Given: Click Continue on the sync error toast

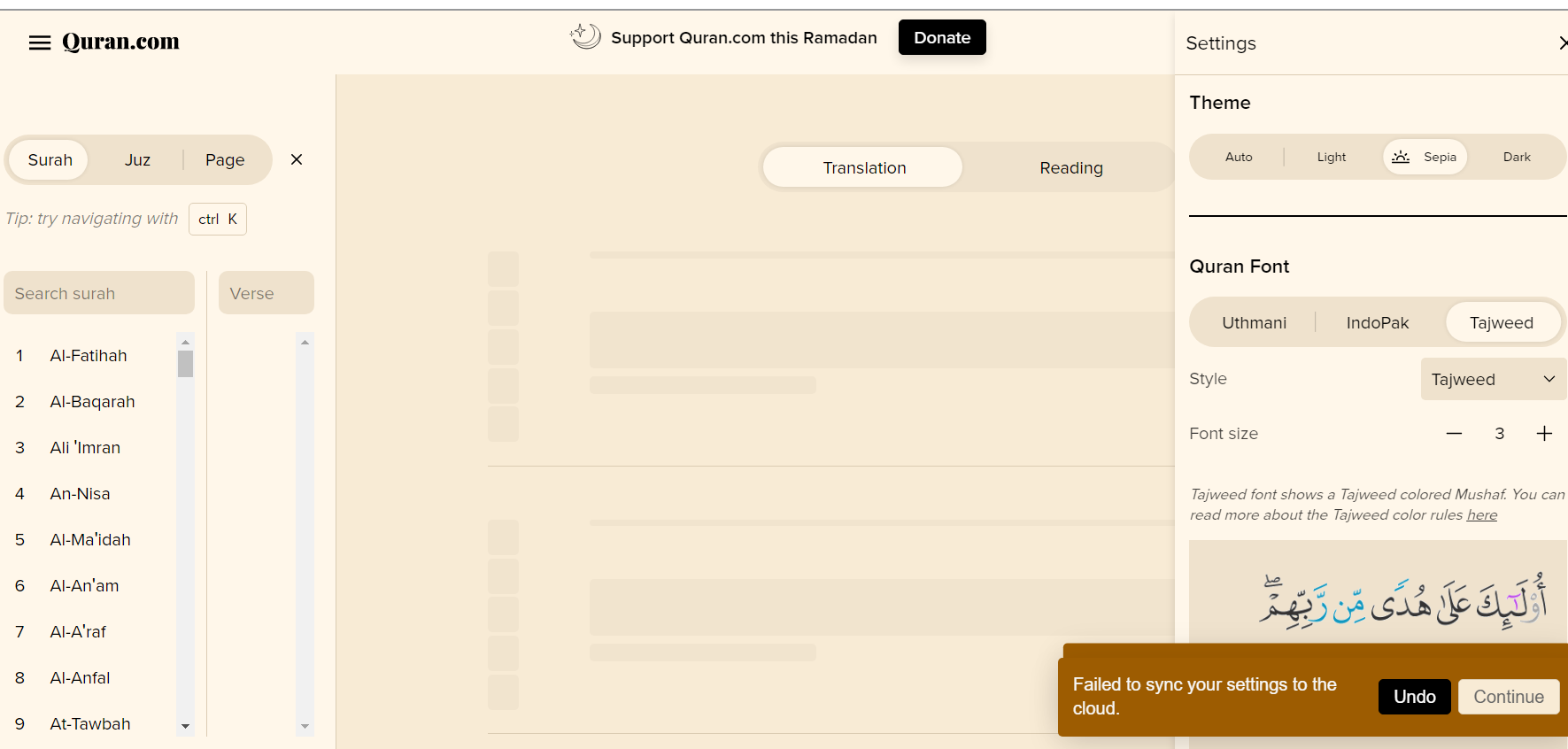Looking at the screenshot, I should point(1509,697).
